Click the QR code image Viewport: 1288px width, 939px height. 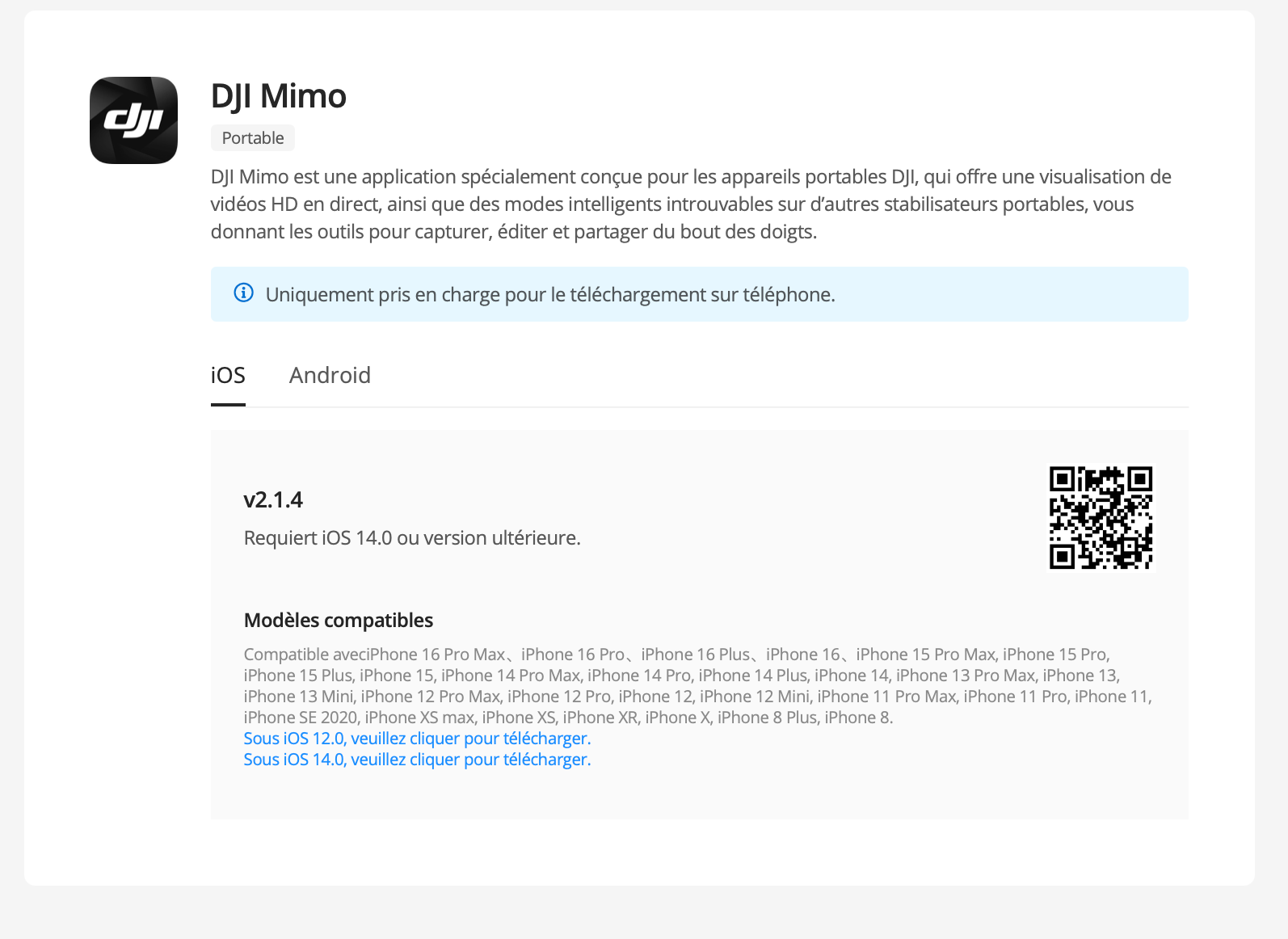point(1101,518)
